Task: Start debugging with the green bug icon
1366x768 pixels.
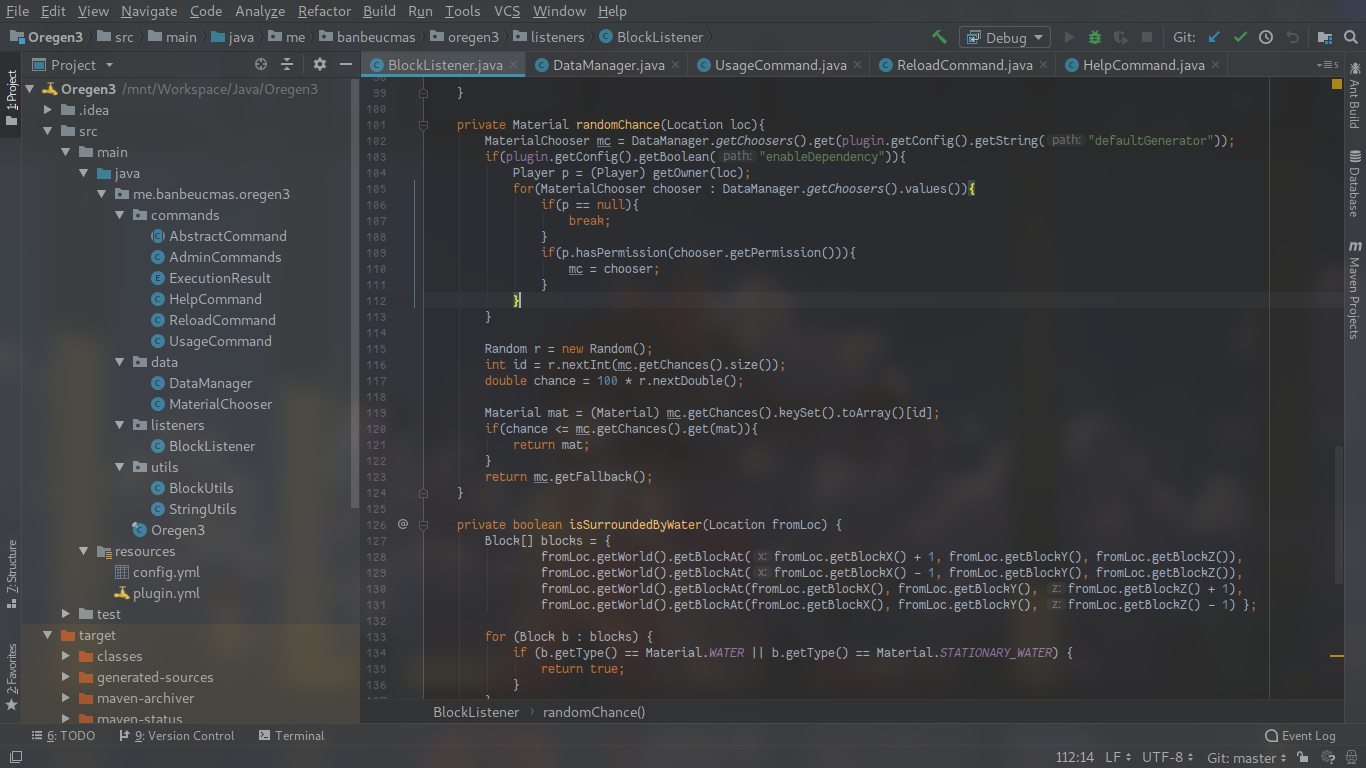Action: pos(1095,37)
